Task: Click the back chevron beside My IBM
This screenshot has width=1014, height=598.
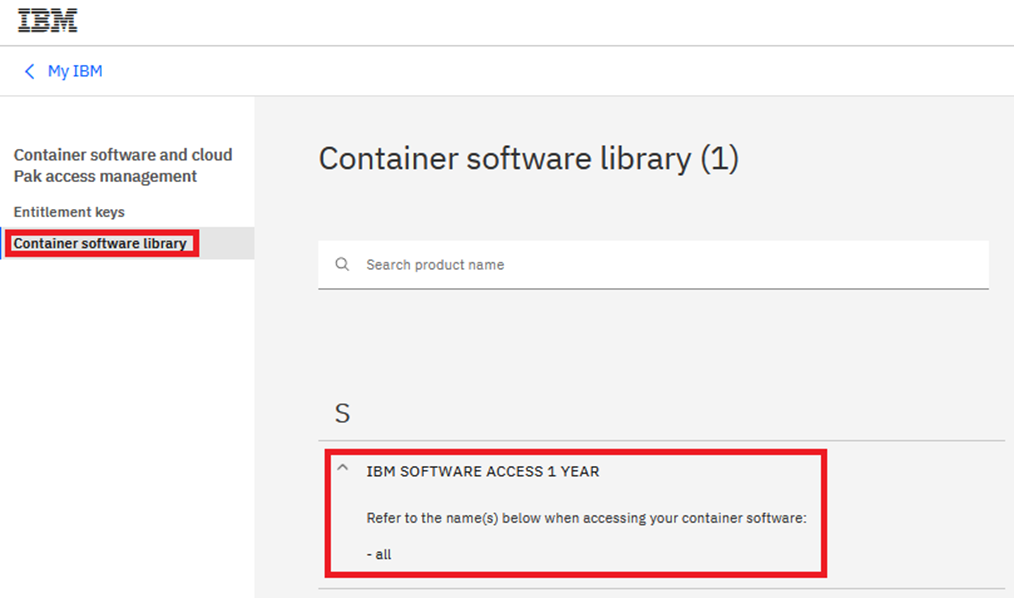Action: coord(29,71)
